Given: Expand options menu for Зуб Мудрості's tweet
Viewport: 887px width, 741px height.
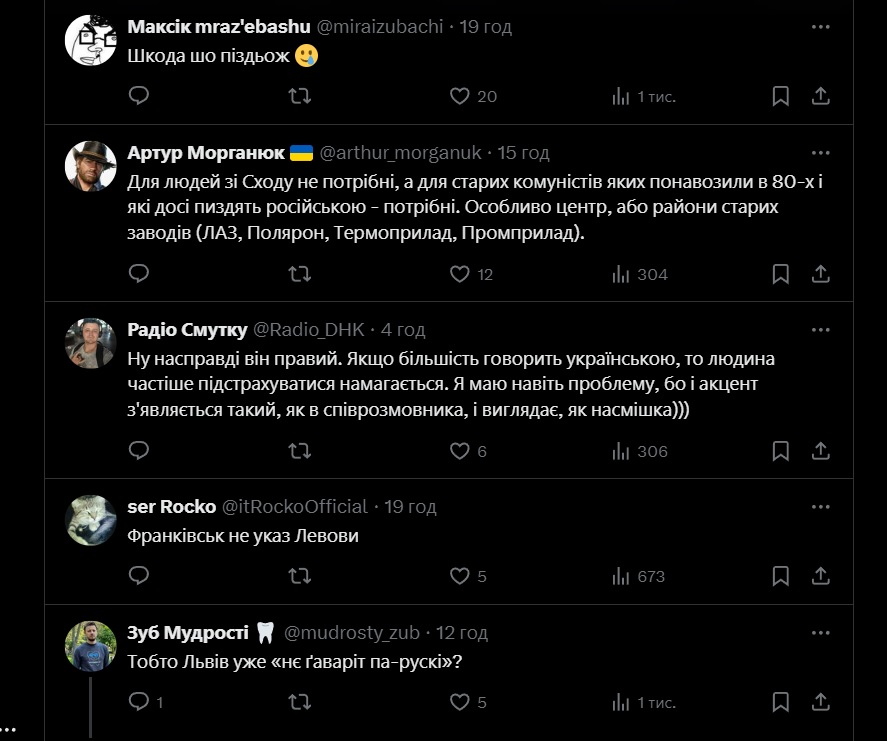Looking at the screenshot, I should coord(820,633).
